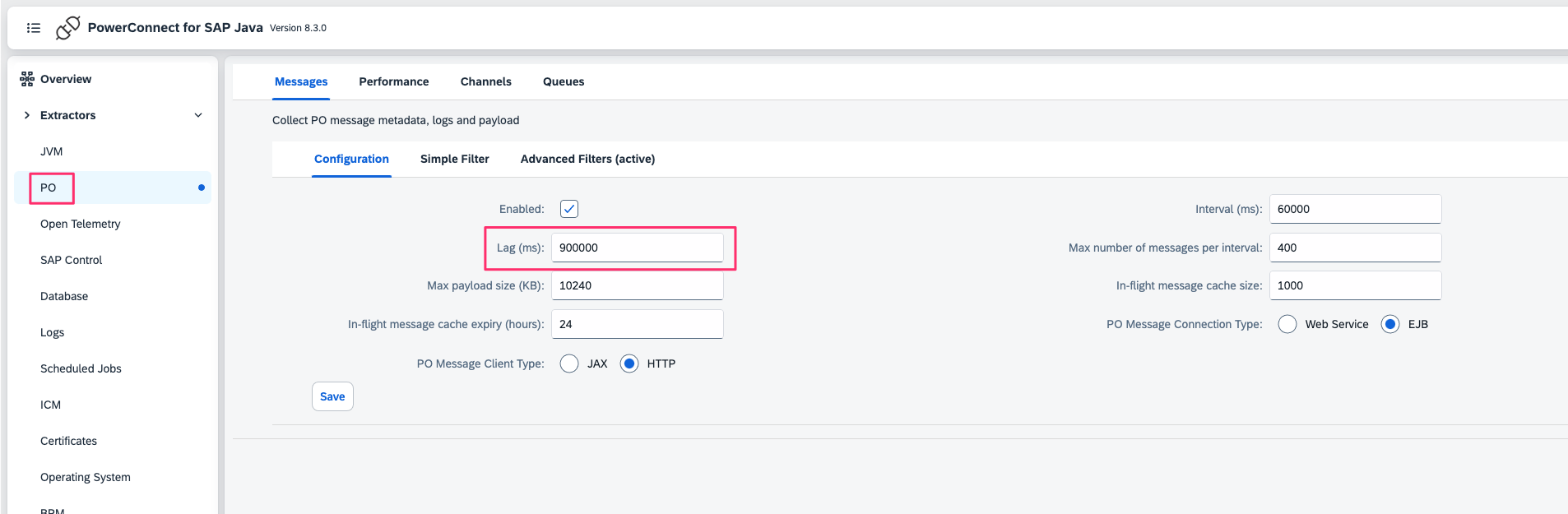Open Advanced Filters (active) sub-tab
The width and height of the screenshot is (1568, 514).
(x=587, y=159)
